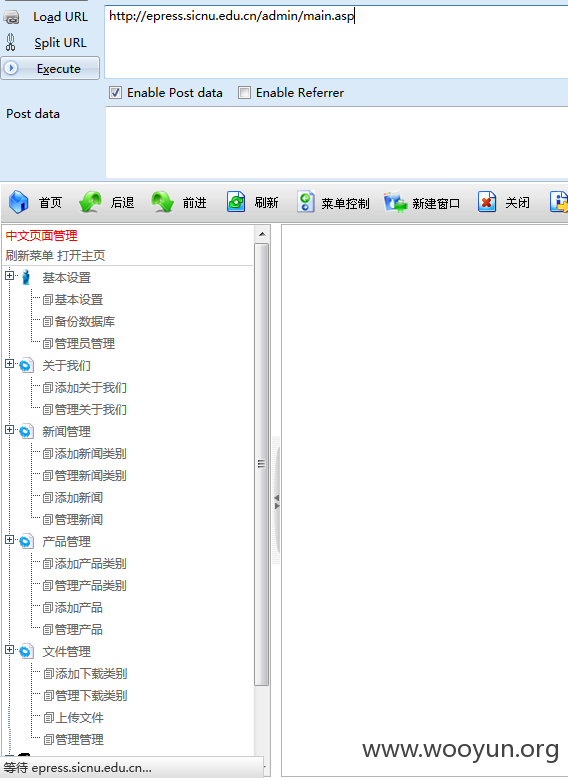Viewport: 568px width, 778px height.
Task: Click the 后退 green back arrow icon
Action: [x=90, y=202]
